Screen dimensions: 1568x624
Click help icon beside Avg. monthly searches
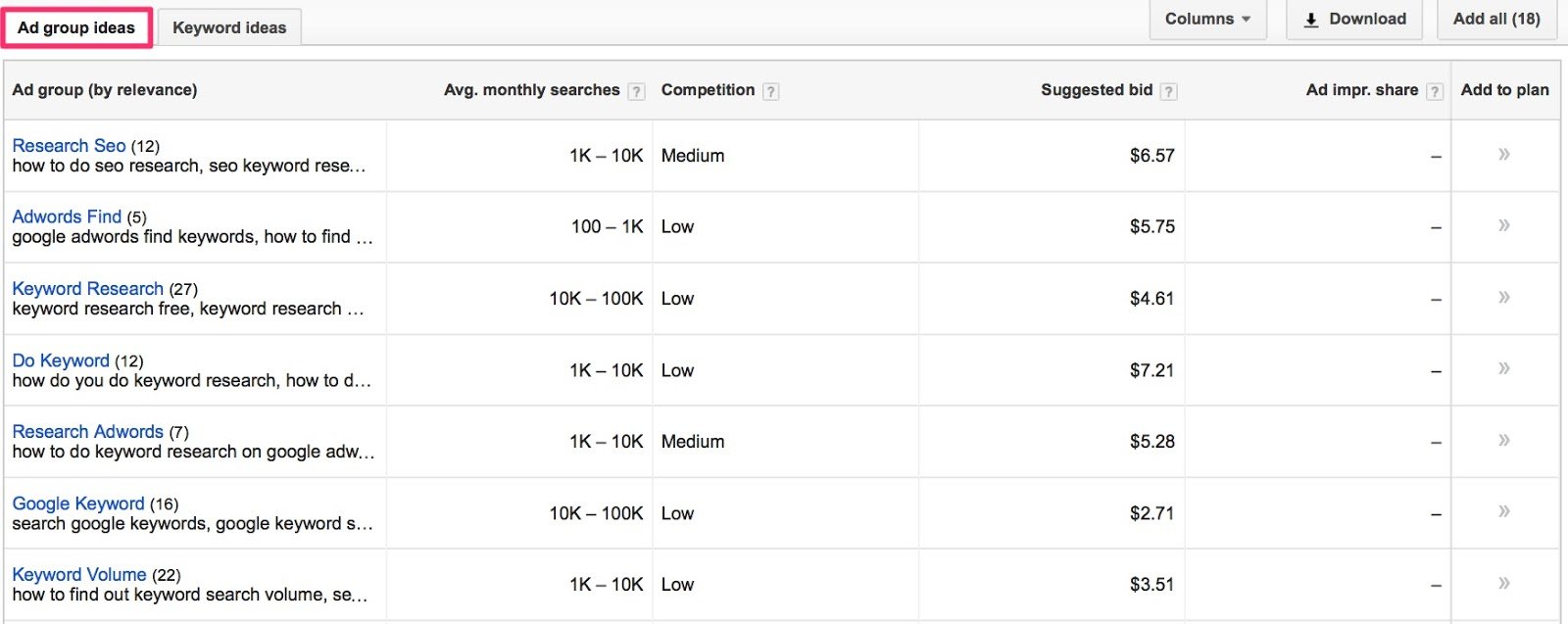(x=637, y=91)
